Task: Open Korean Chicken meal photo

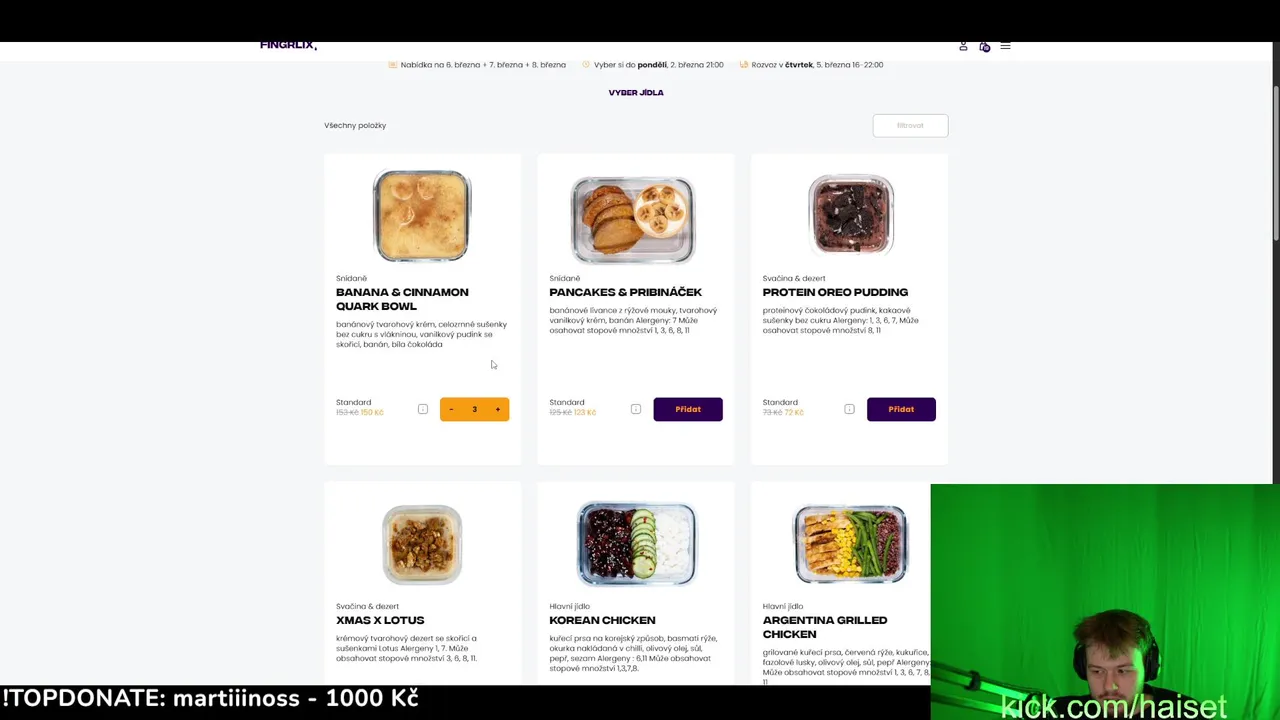Action: point(636,544)
